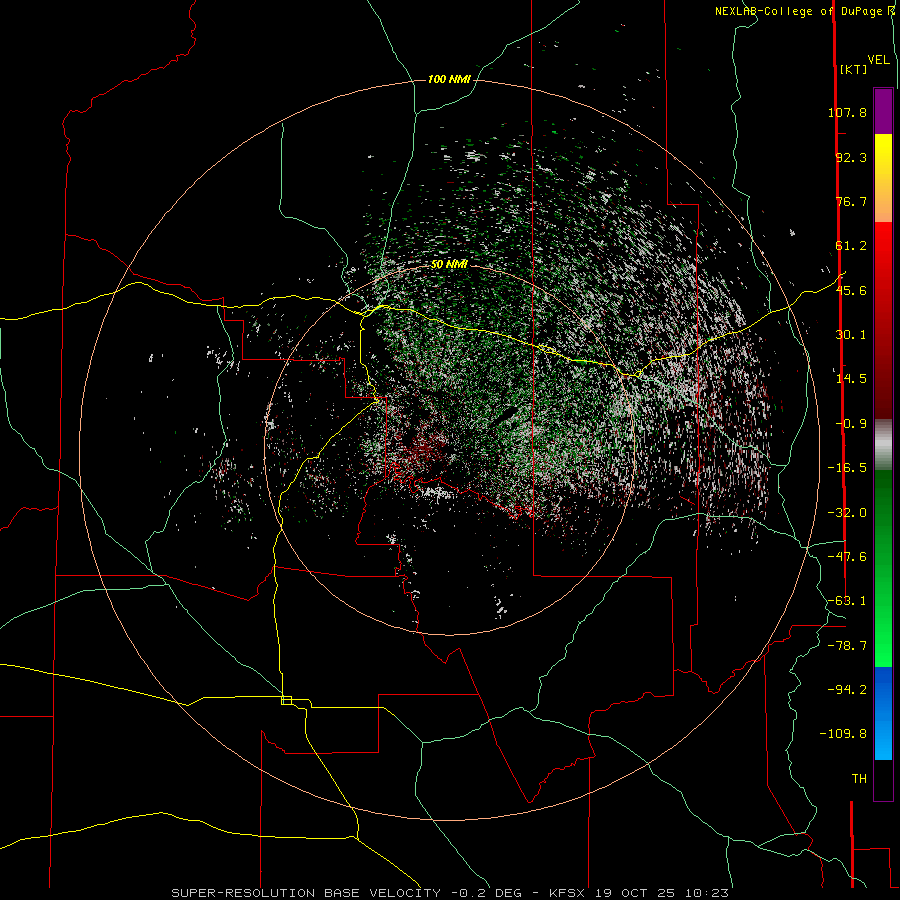Select the 45.6 scale value
Viewport: 900px width, 900px height.
[851, 290]
